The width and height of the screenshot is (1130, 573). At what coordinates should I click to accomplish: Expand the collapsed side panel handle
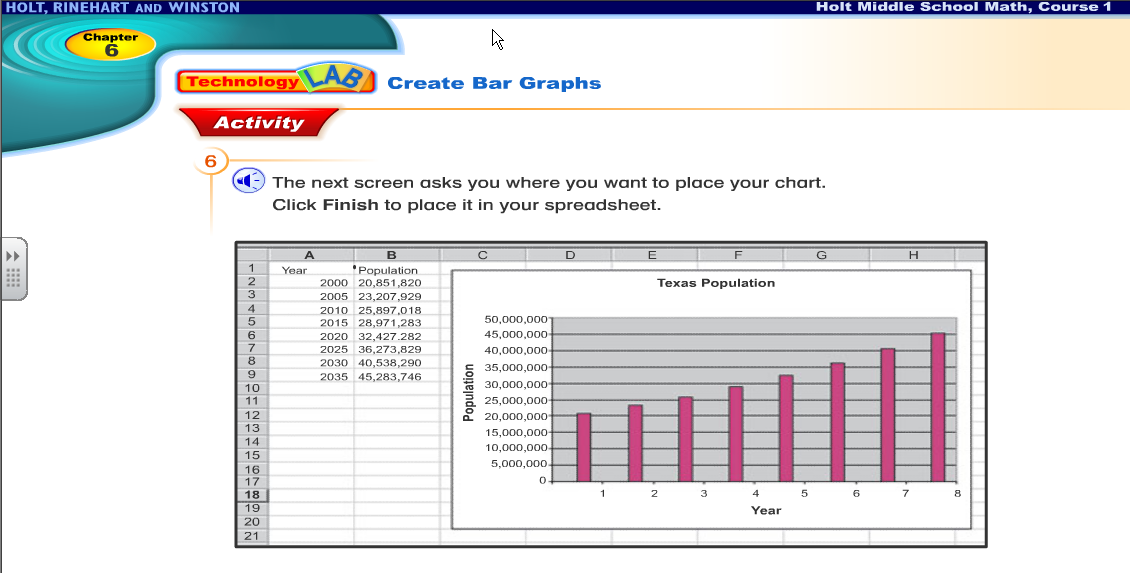(14, 269)
